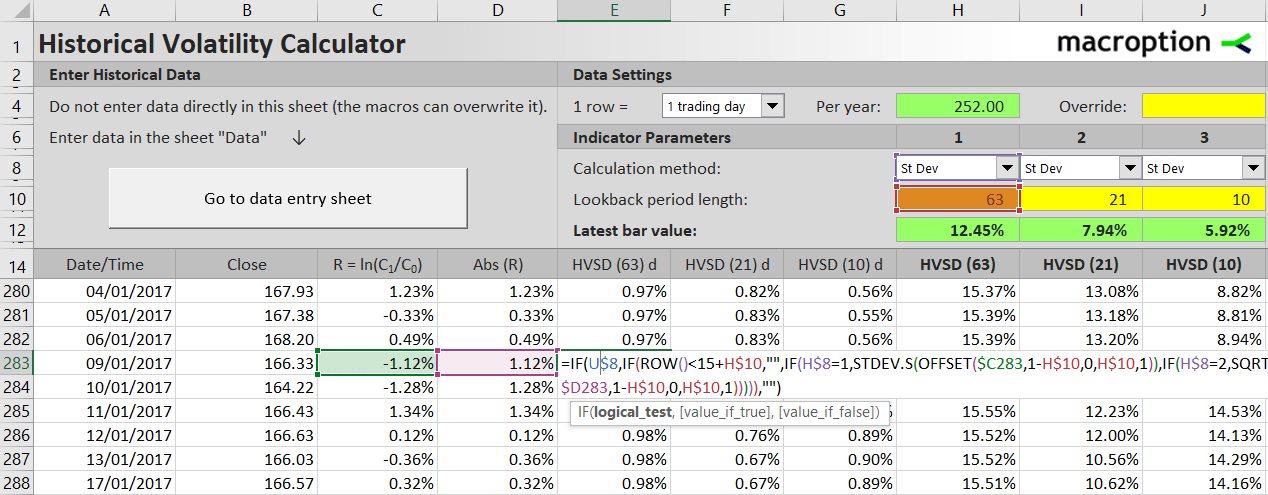The height and width of the screenshot is (495, 1268).
Task: Open the 1 trading day dropdown
Action: click(x=773, y=106)
